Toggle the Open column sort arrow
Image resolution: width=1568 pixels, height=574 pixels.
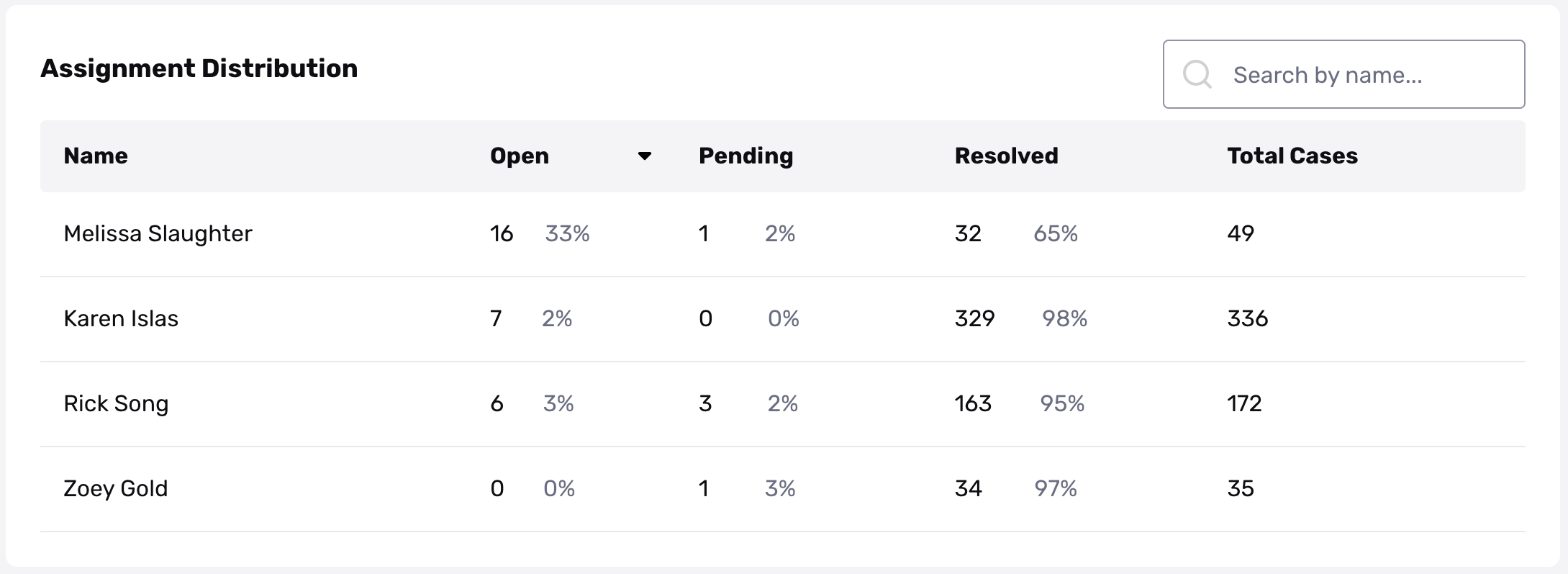645,156
